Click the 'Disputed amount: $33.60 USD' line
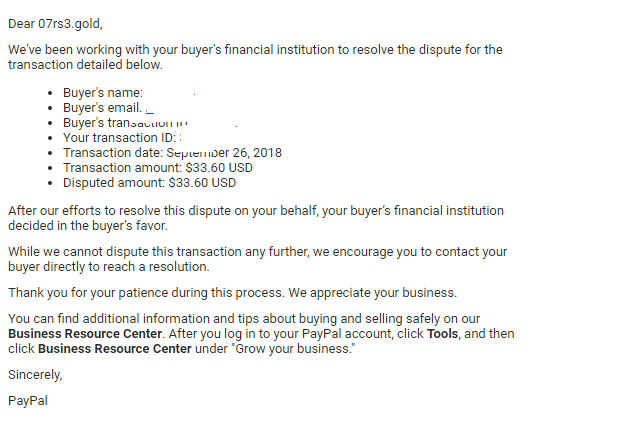 (x=149, y=183)
